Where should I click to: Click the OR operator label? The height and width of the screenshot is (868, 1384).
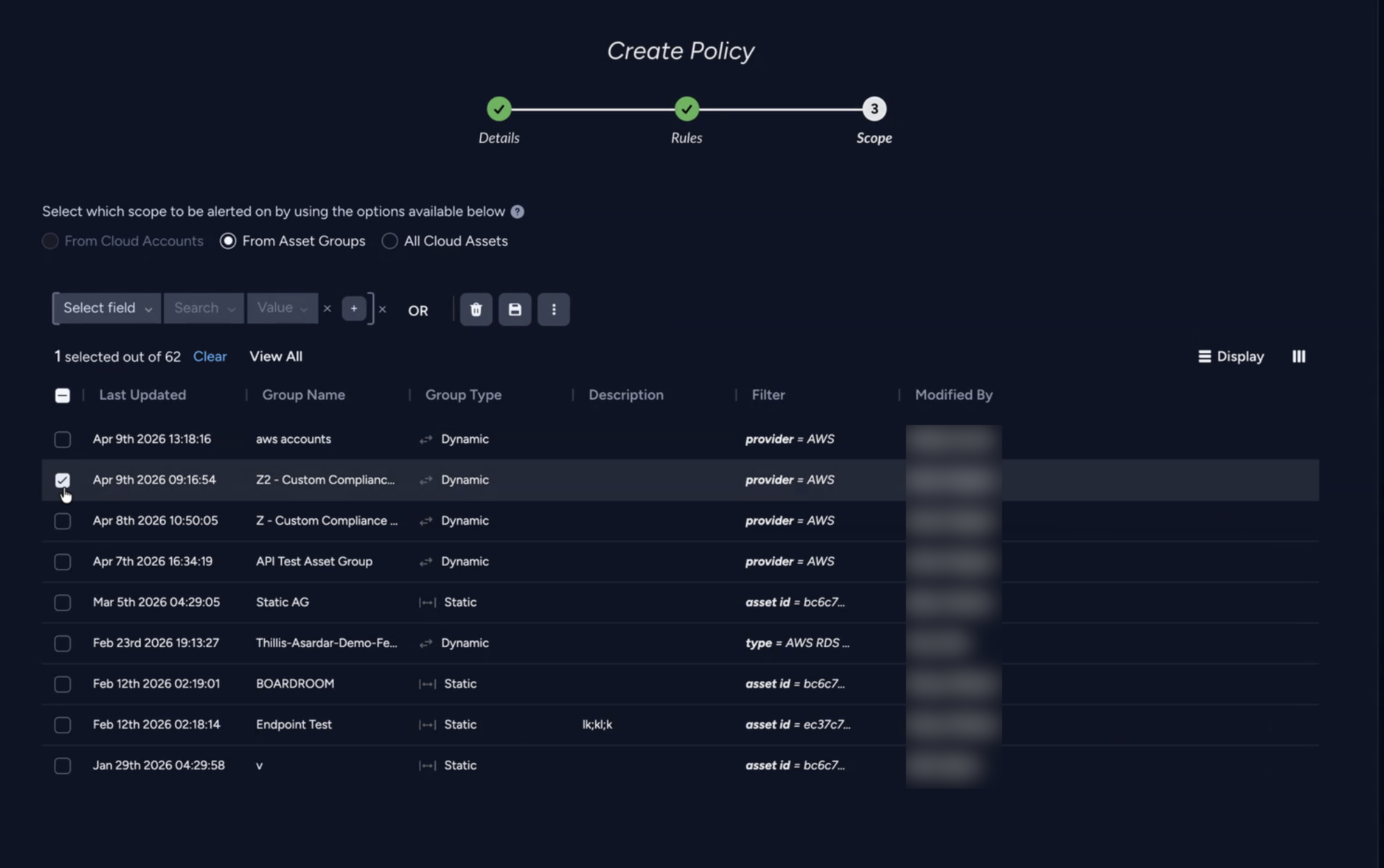[418, 311]
